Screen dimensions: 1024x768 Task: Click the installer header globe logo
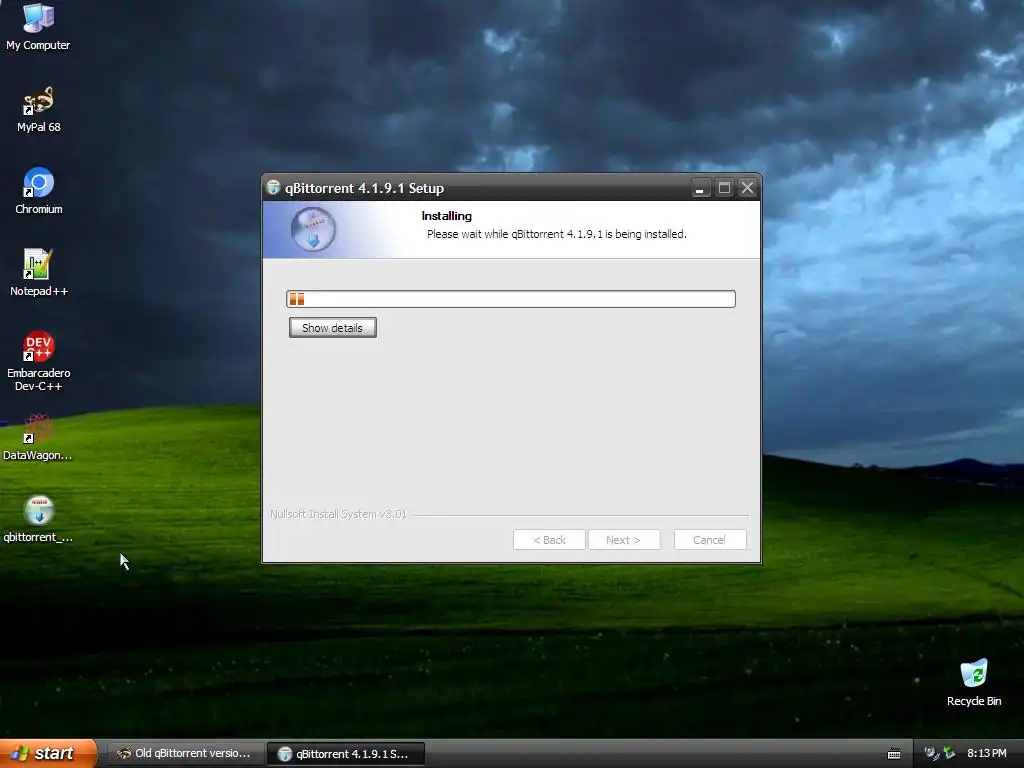pos(313,229)
